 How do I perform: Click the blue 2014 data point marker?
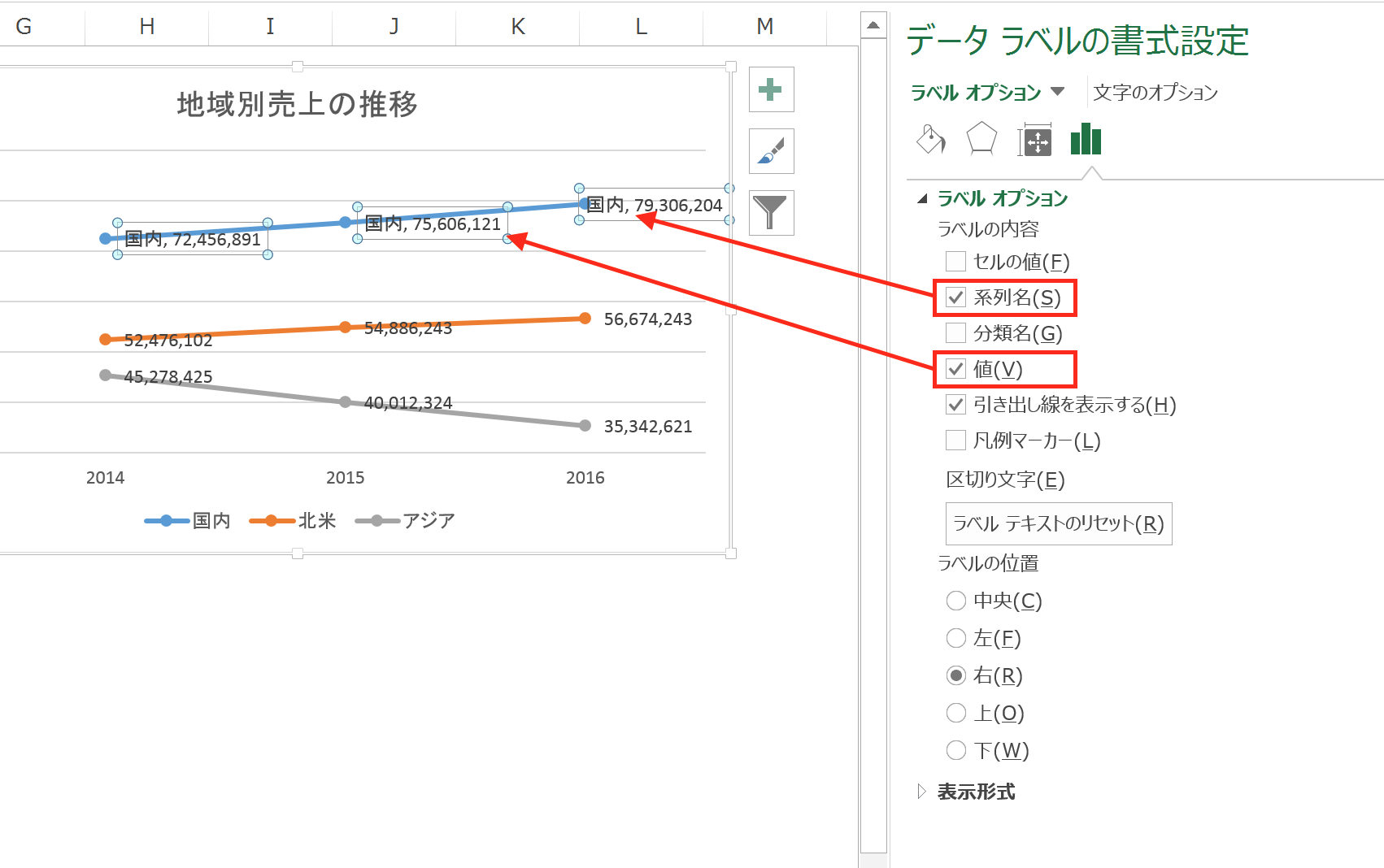point(105,238)
